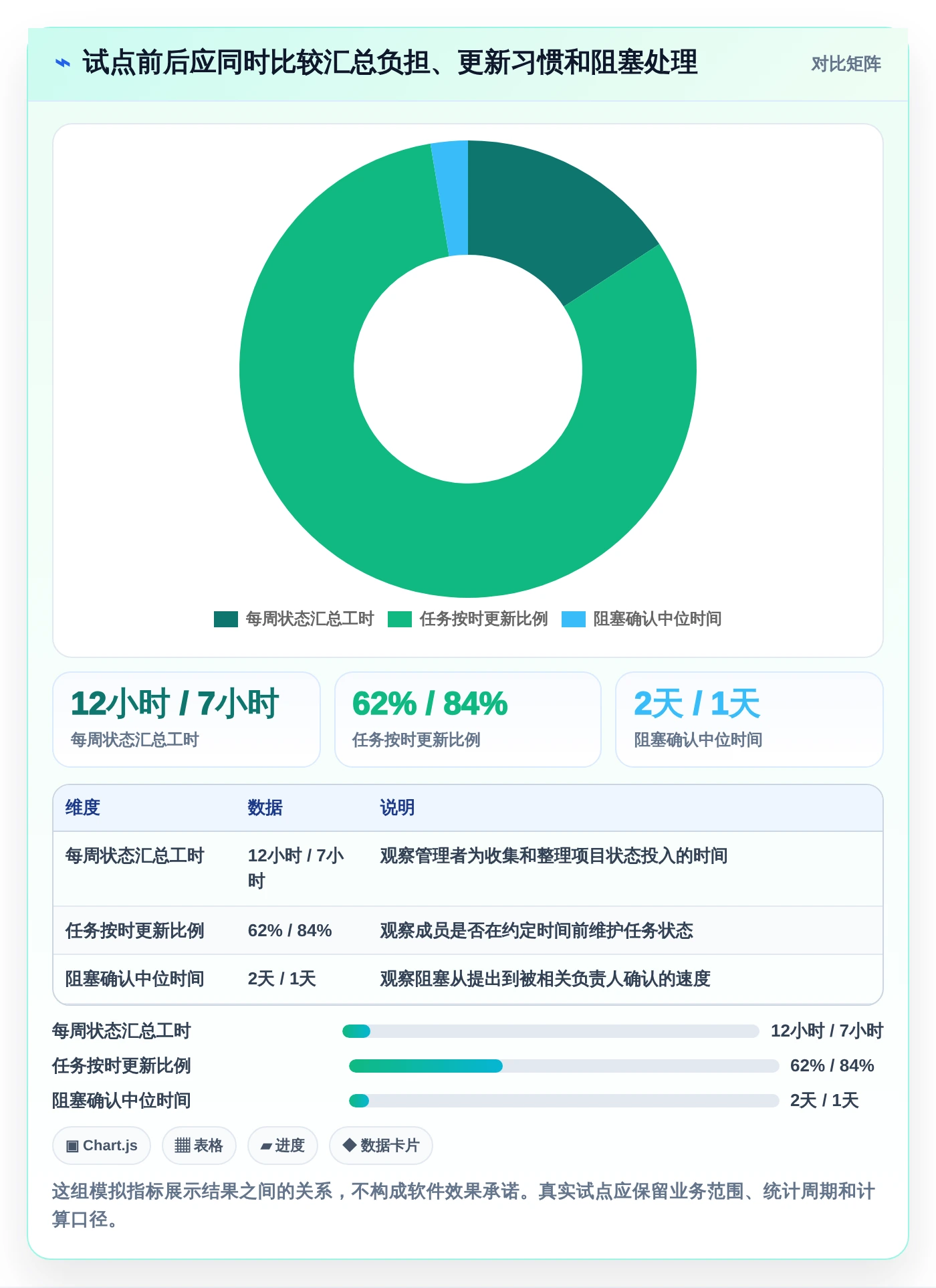The image size is (936, 1288).
Task: Toggle 阻塞确认中位时间 legend swatch
Action: coord(574,619)
